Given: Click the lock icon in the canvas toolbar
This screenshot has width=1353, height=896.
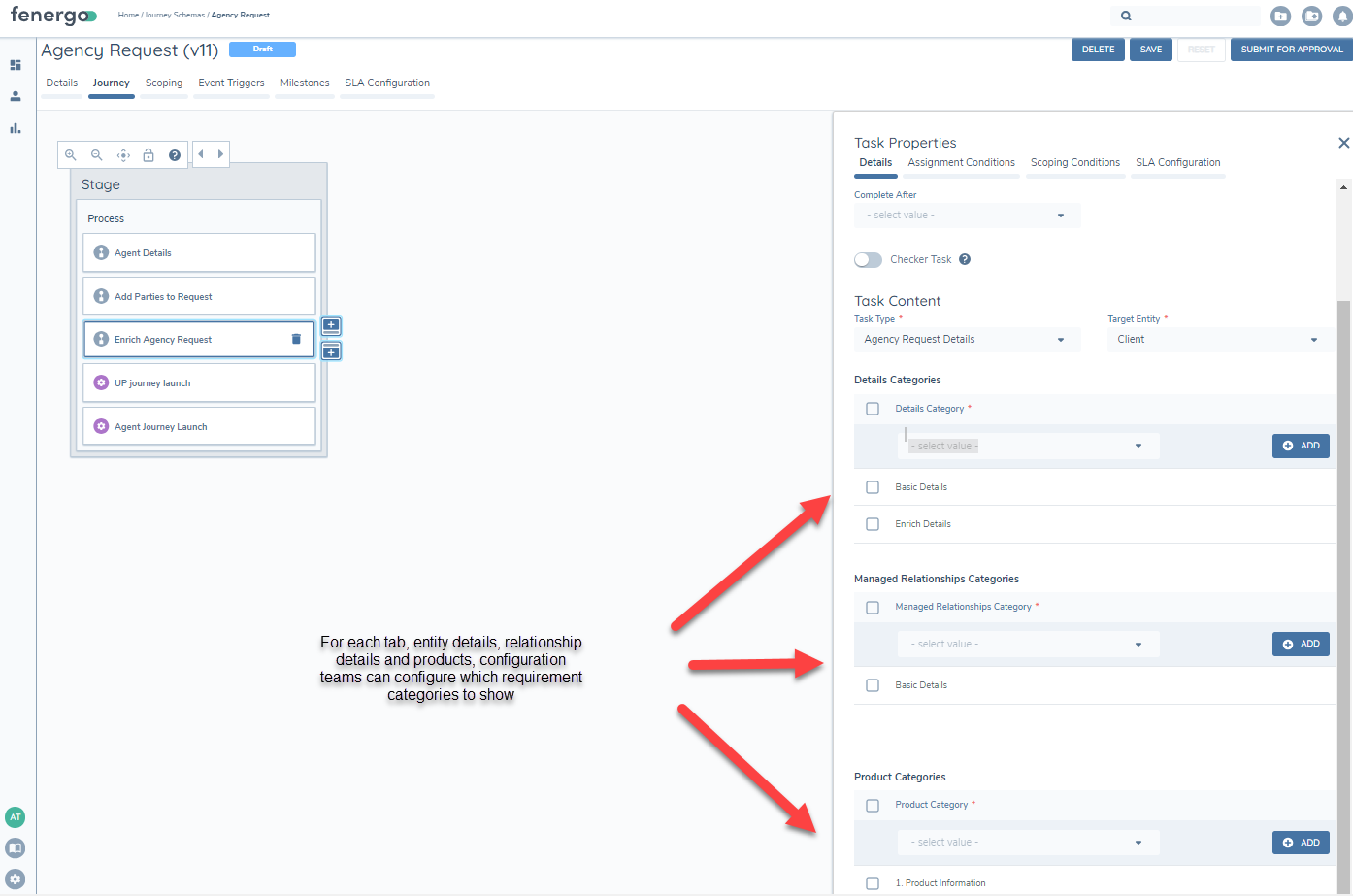Looking at the screenshot, I should [x=148, y=154].
